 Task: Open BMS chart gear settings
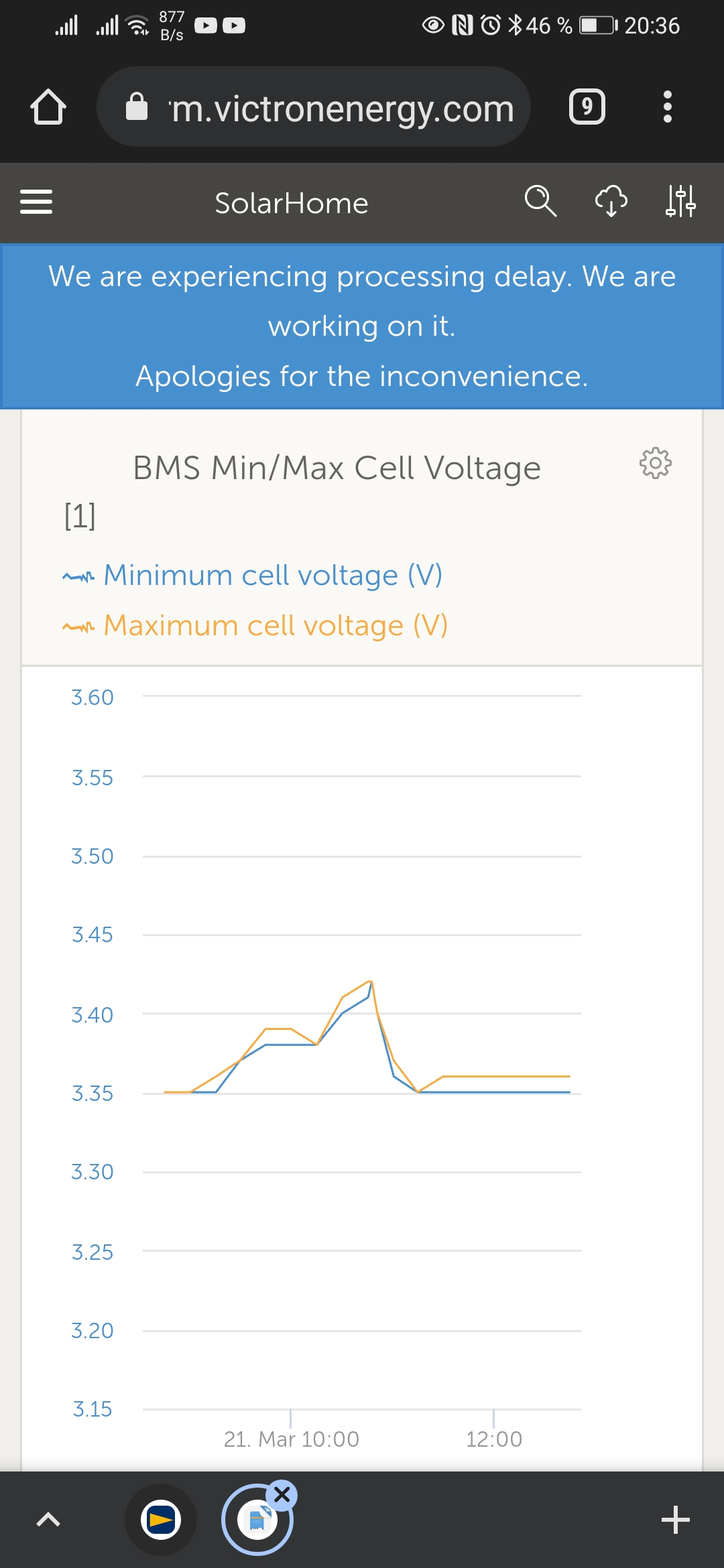(655, 463)
